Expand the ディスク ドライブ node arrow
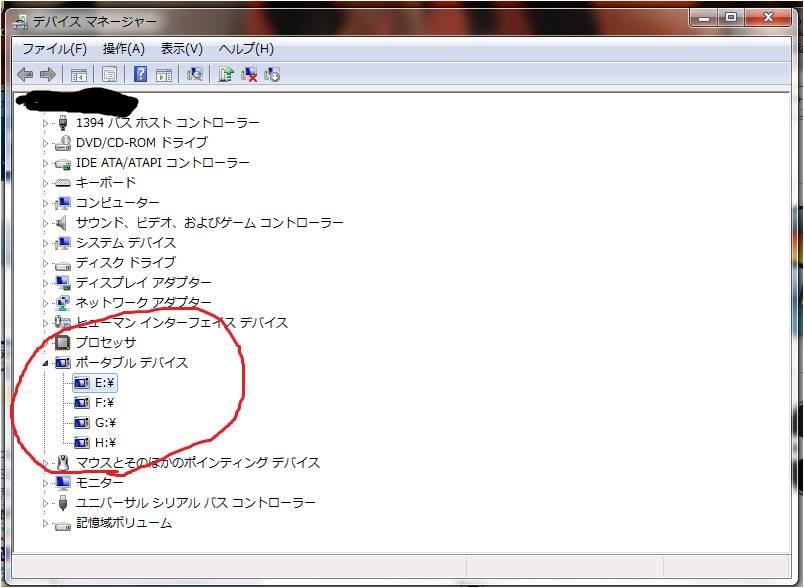Image resolution: width=804 pixels, height=588 pixels. [x=45, y=263]
